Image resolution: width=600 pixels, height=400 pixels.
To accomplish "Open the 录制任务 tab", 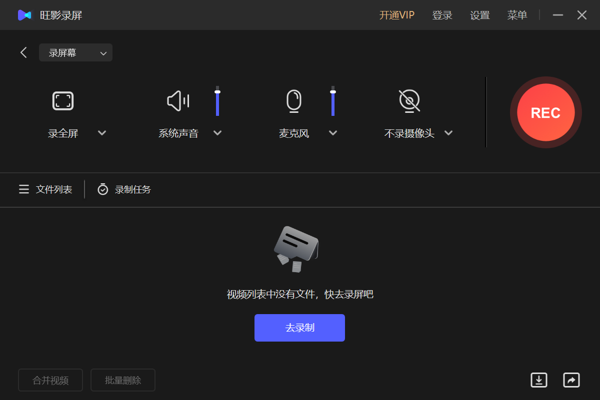I will point(124,189).
